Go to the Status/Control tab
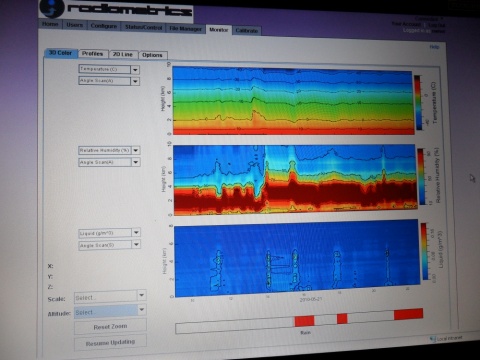This screenshot has width=480, height=360. 143,27
